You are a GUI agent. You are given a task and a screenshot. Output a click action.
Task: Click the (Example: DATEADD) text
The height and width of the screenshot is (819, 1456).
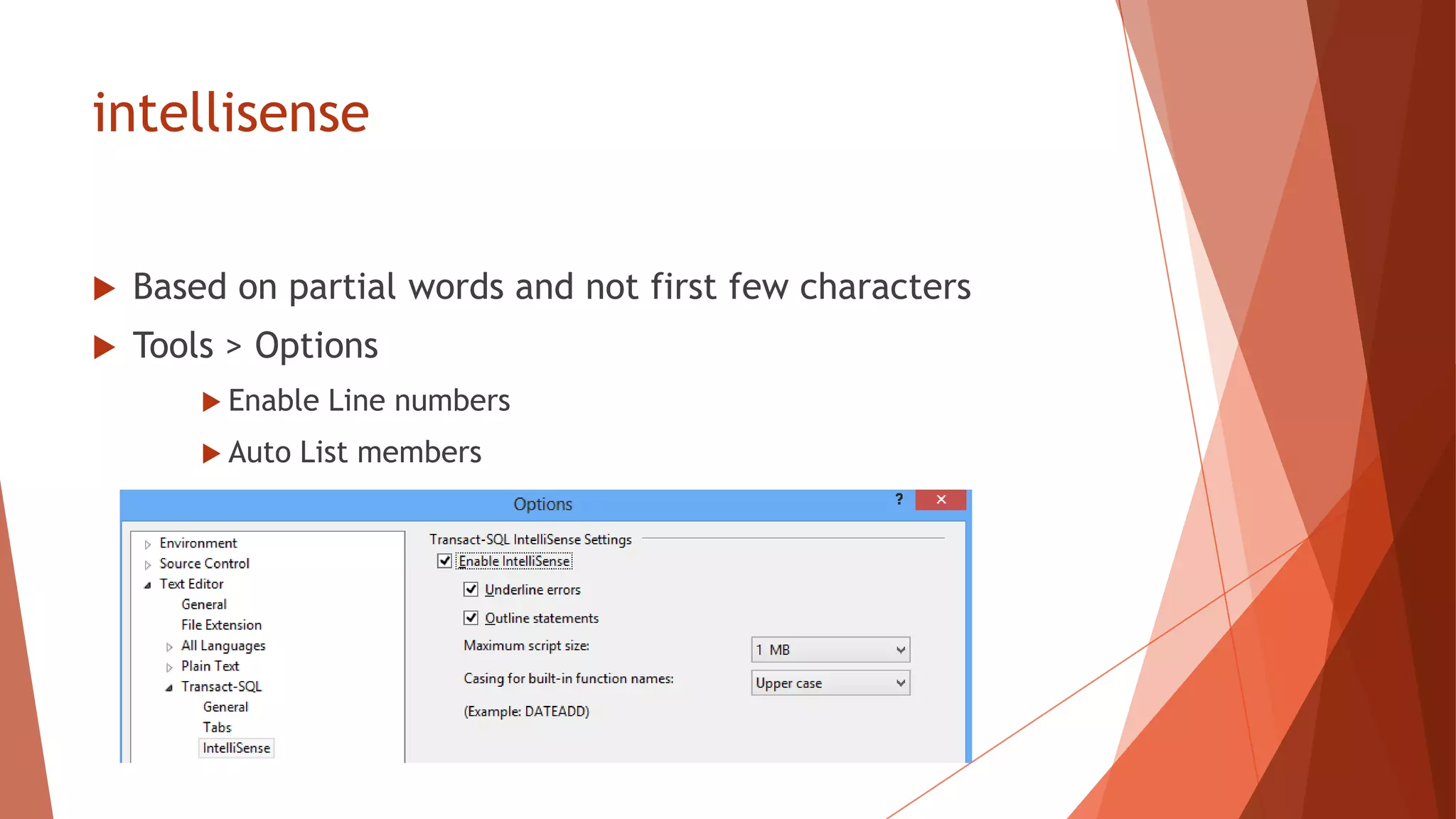pyautogui.click(x=527, y=712)
